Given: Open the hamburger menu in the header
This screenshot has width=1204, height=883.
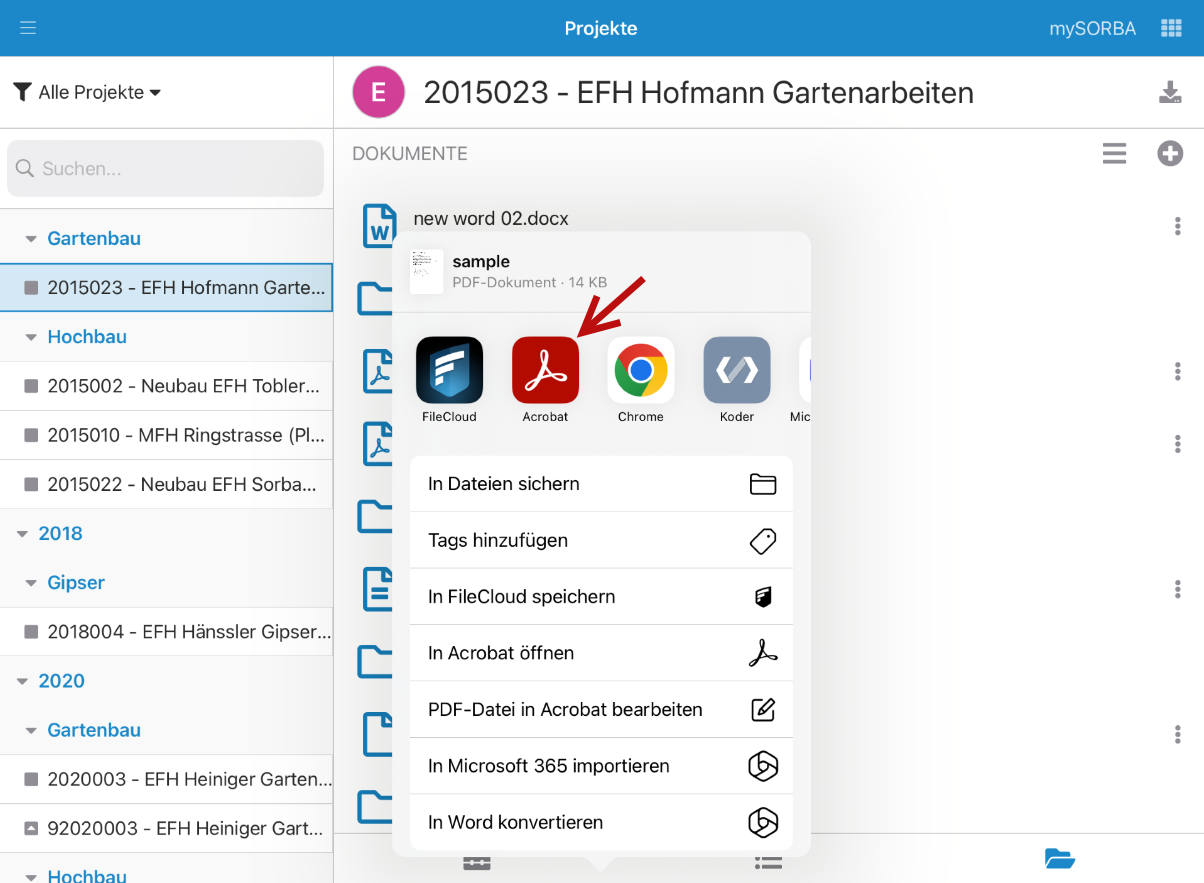Looking at the screenshot, I should [28, 28].
